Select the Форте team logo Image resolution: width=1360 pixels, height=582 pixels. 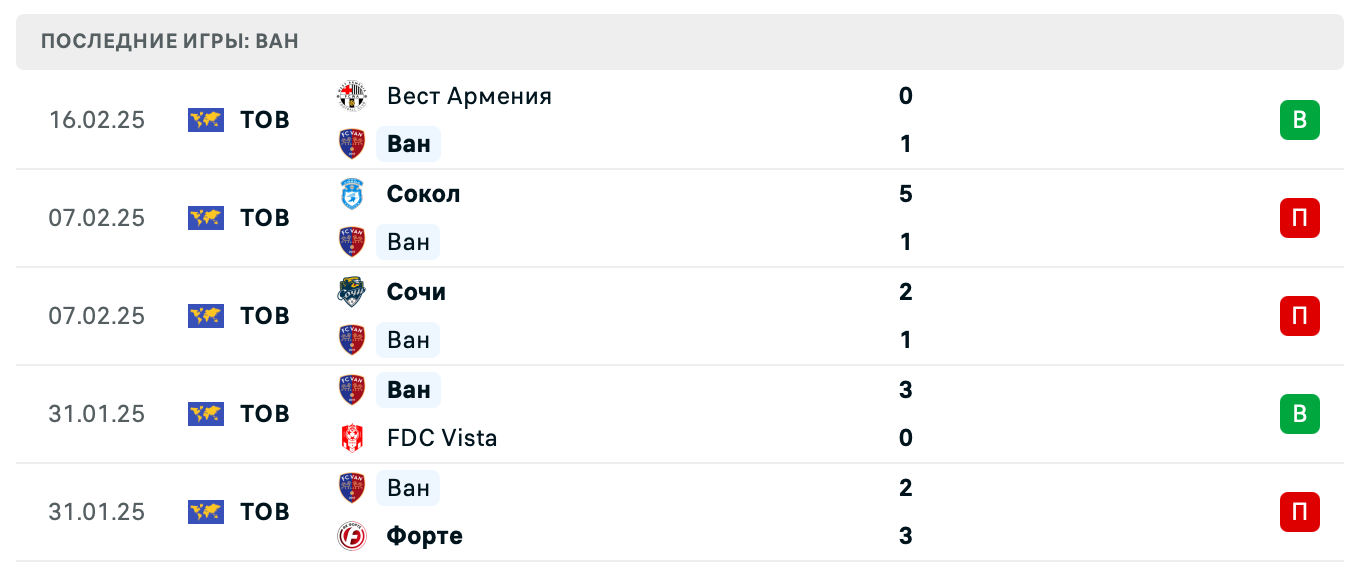coord(352,536)
